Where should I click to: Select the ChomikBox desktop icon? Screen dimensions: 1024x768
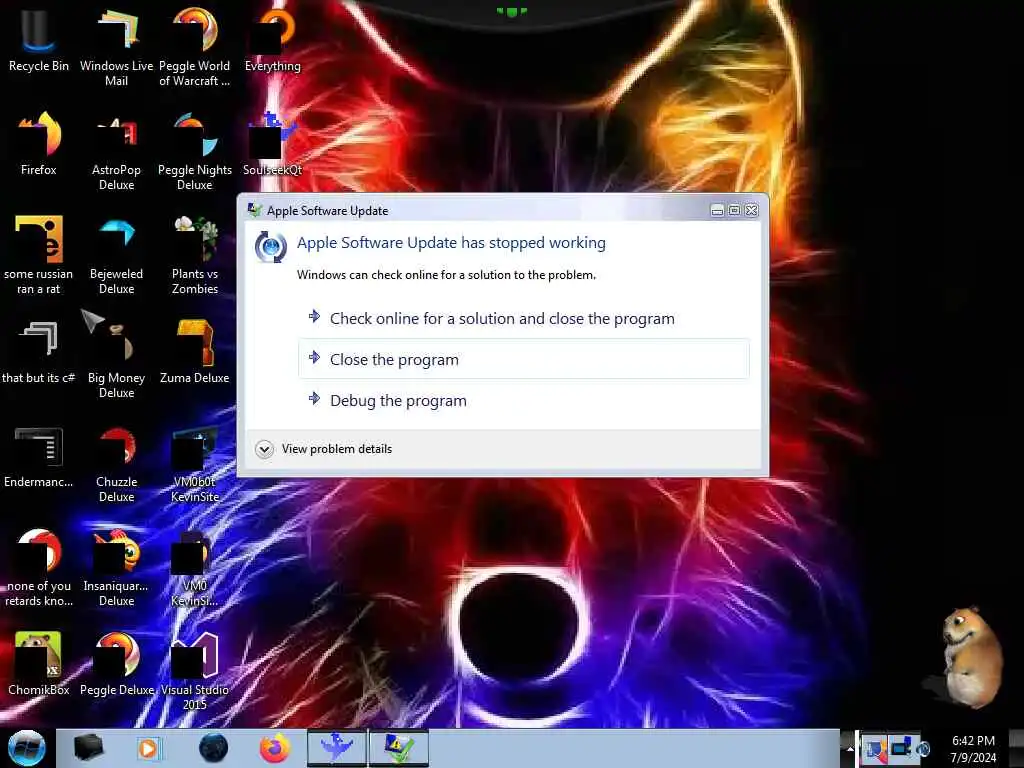click(38, 663)
